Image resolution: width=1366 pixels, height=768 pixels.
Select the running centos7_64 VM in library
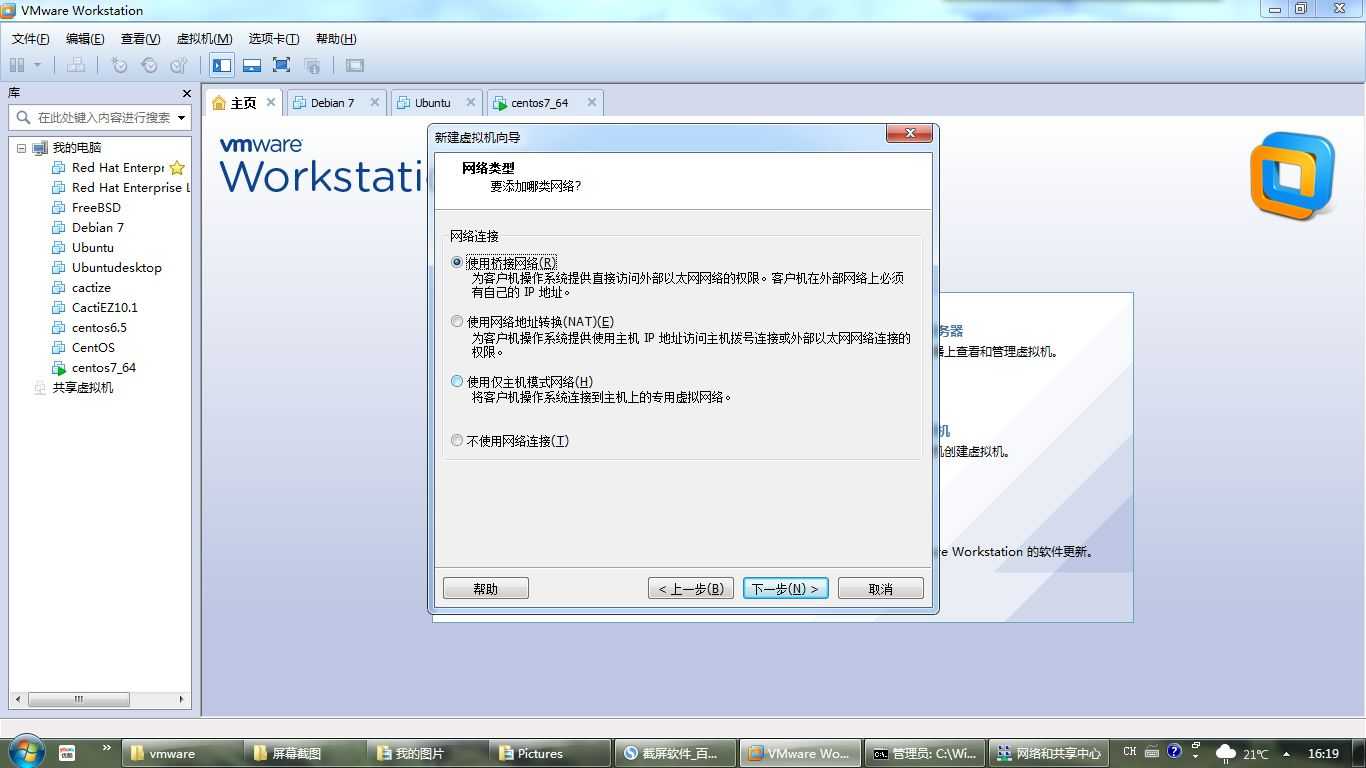[103, 368]
